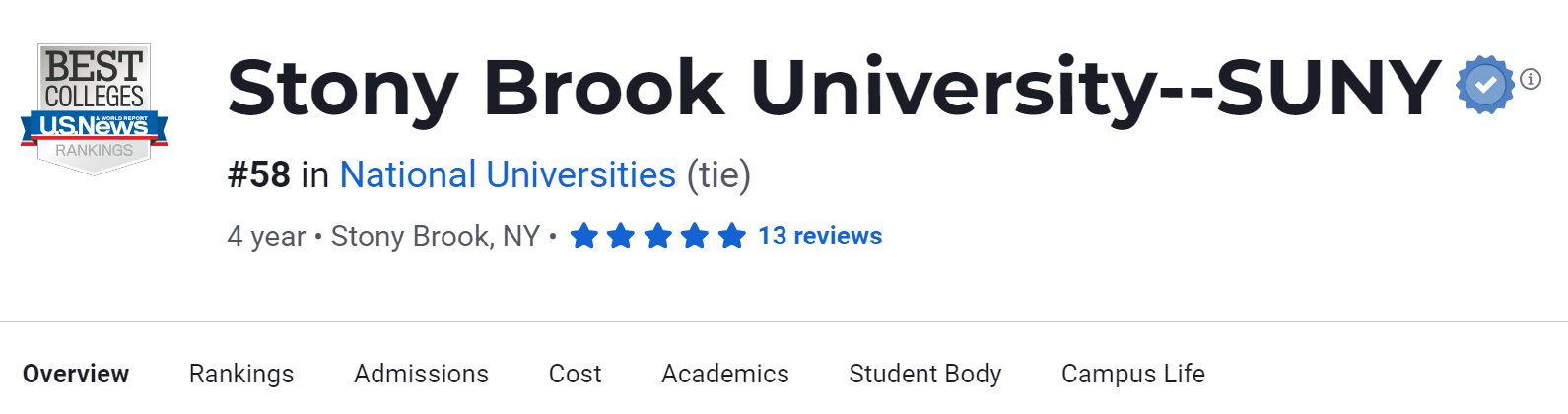This screenshot has width=1568, height=414.
Task: Click the first rating star
Action: coord(584,237)
